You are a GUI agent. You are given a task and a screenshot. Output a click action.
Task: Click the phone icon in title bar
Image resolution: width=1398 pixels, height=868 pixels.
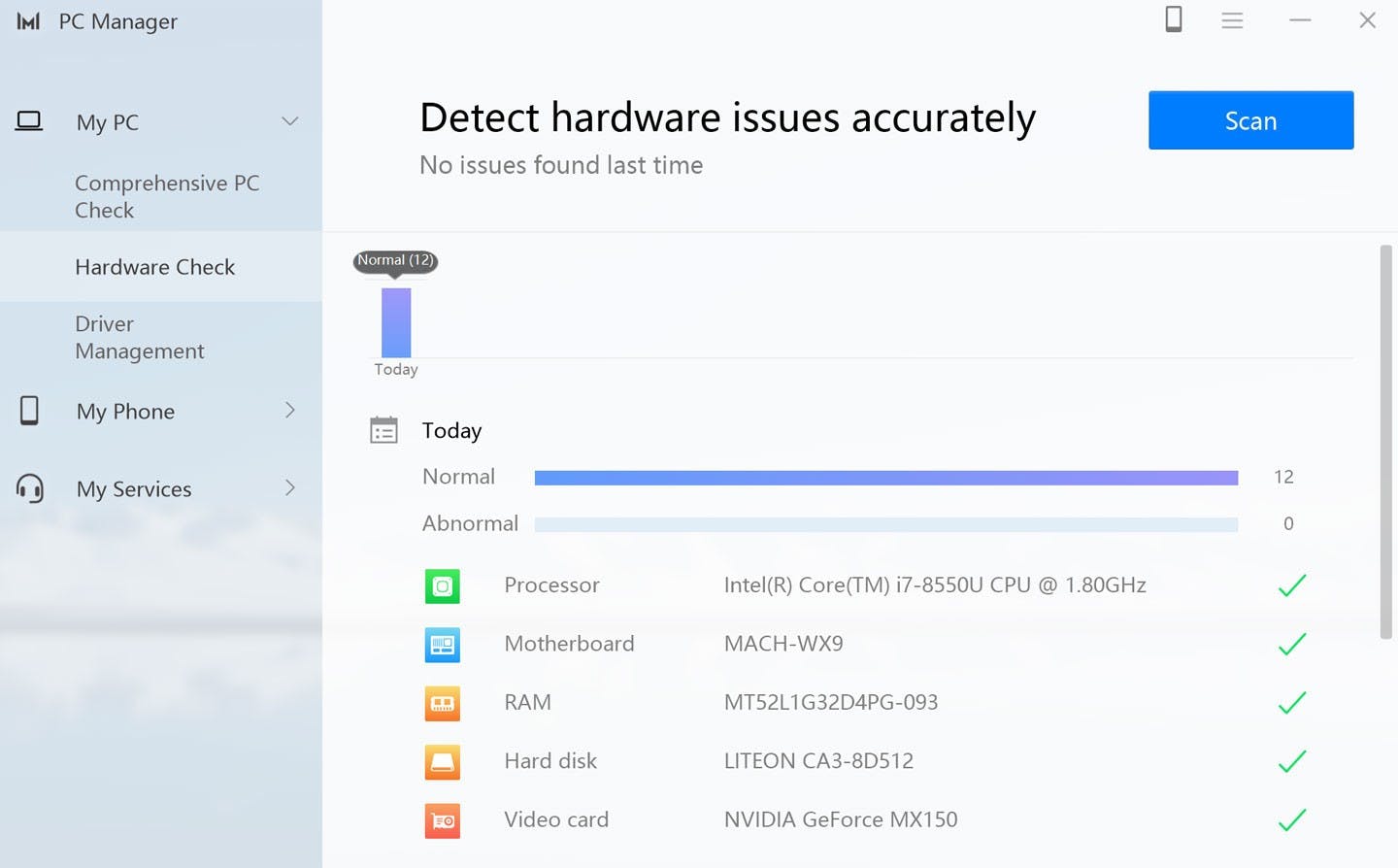point(1174,19)
